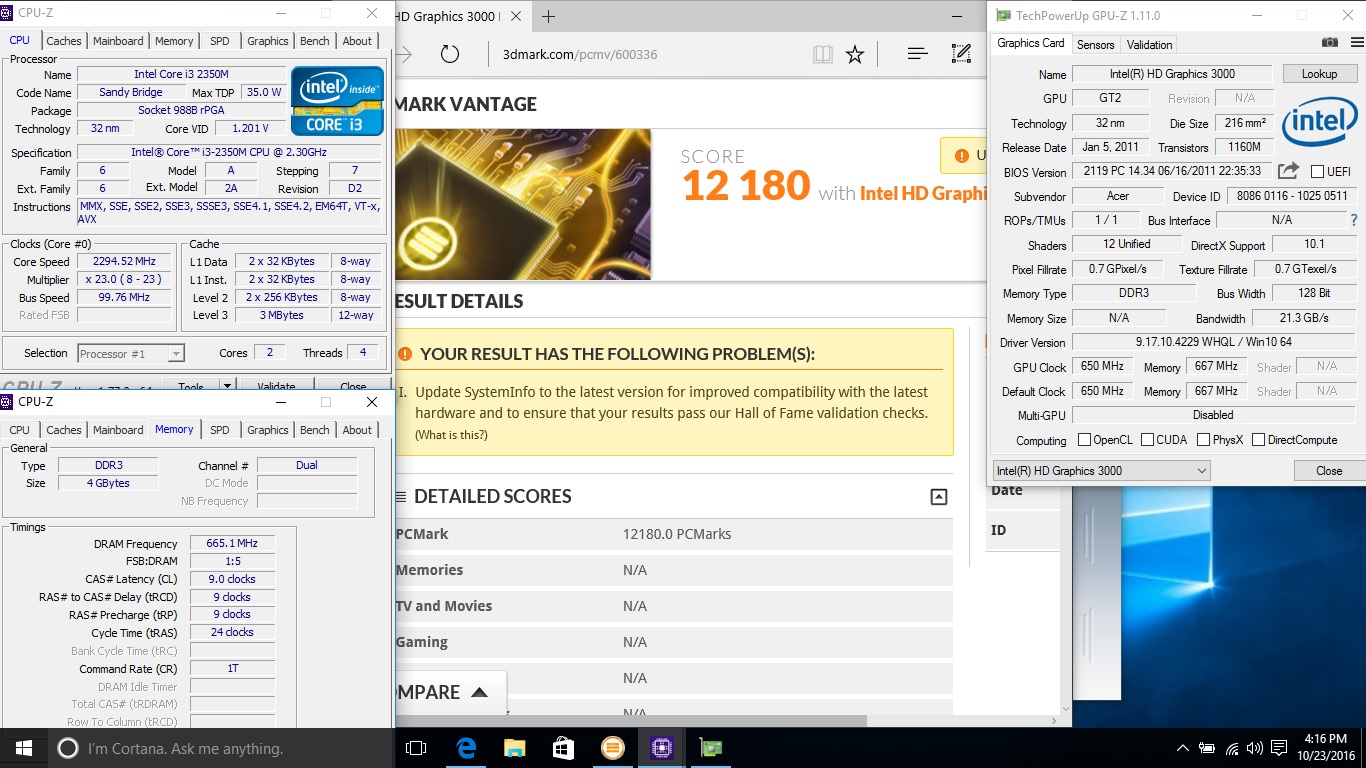Open the Processor #1 selection dropdown
This screenshot has width=1366, height=768.
(131, 353)
